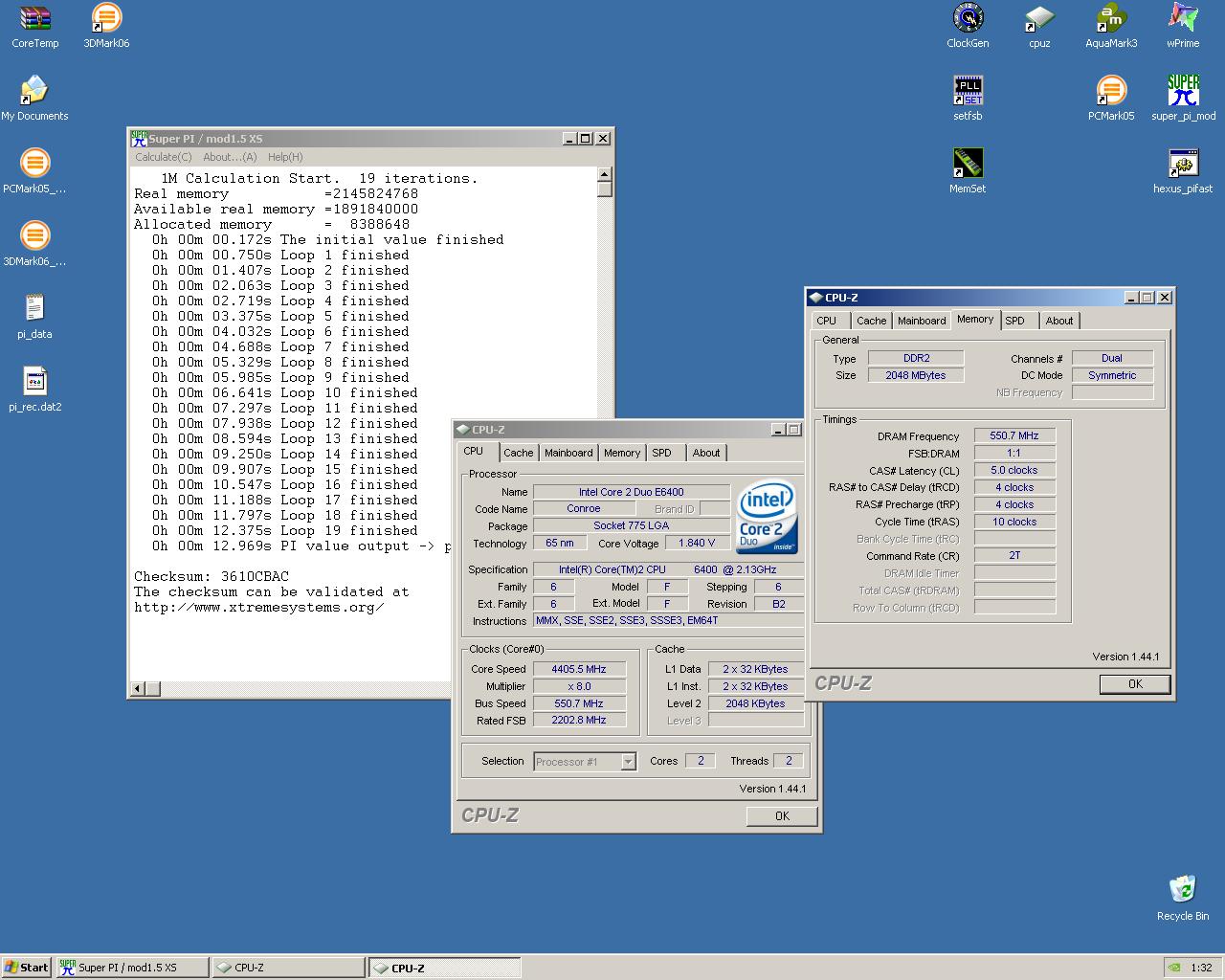Screen dimensions: 1225x980
Task: Click CAS# Latency 5.0 clocks value
Action: tap(1014, 470)
